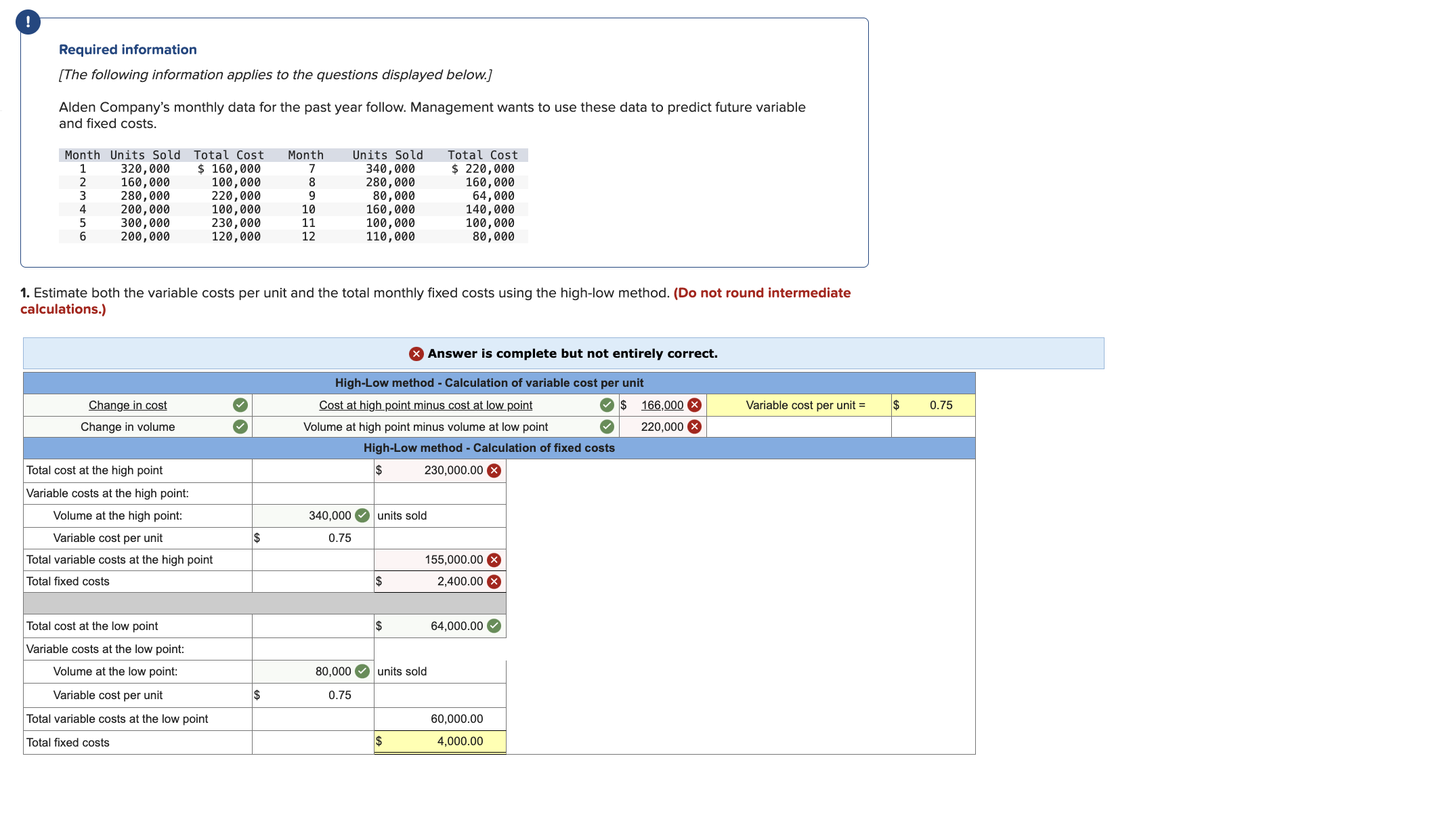This screenshot has width=1456, height=817.
Task: Click green check beside Change in cost
Action: click(240, 405)
